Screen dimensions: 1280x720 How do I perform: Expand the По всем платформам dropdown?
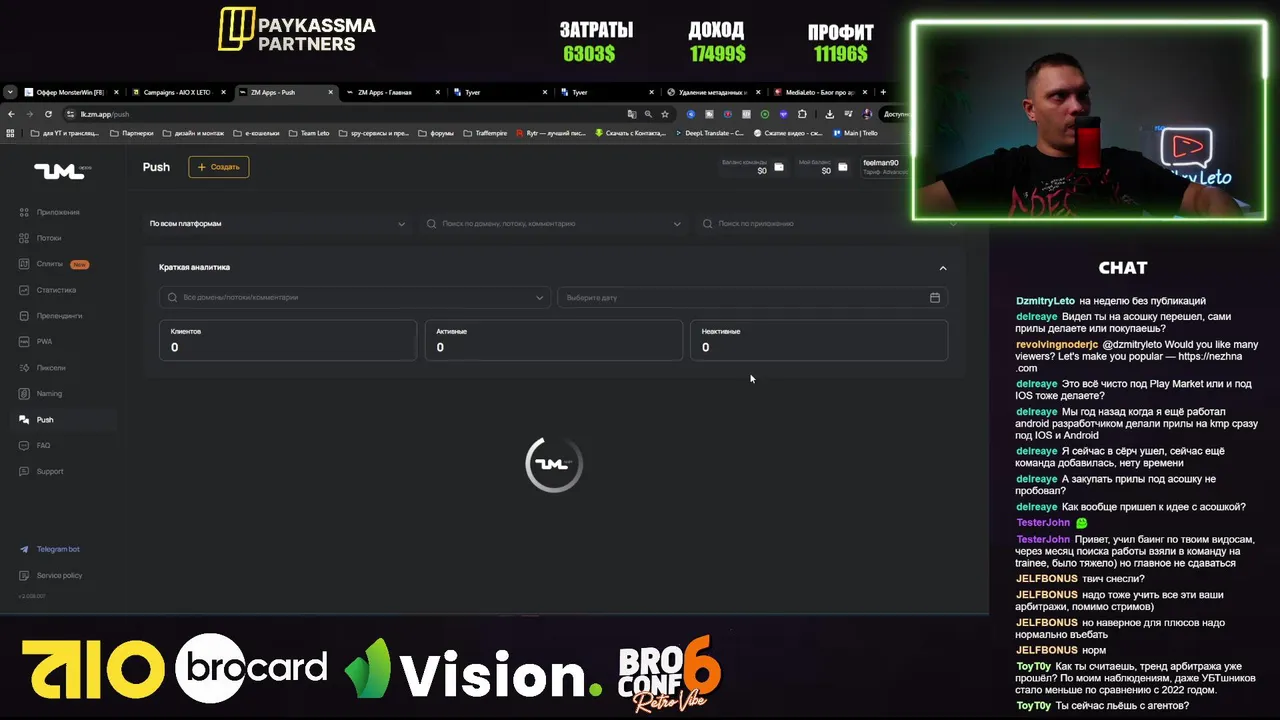277,224
